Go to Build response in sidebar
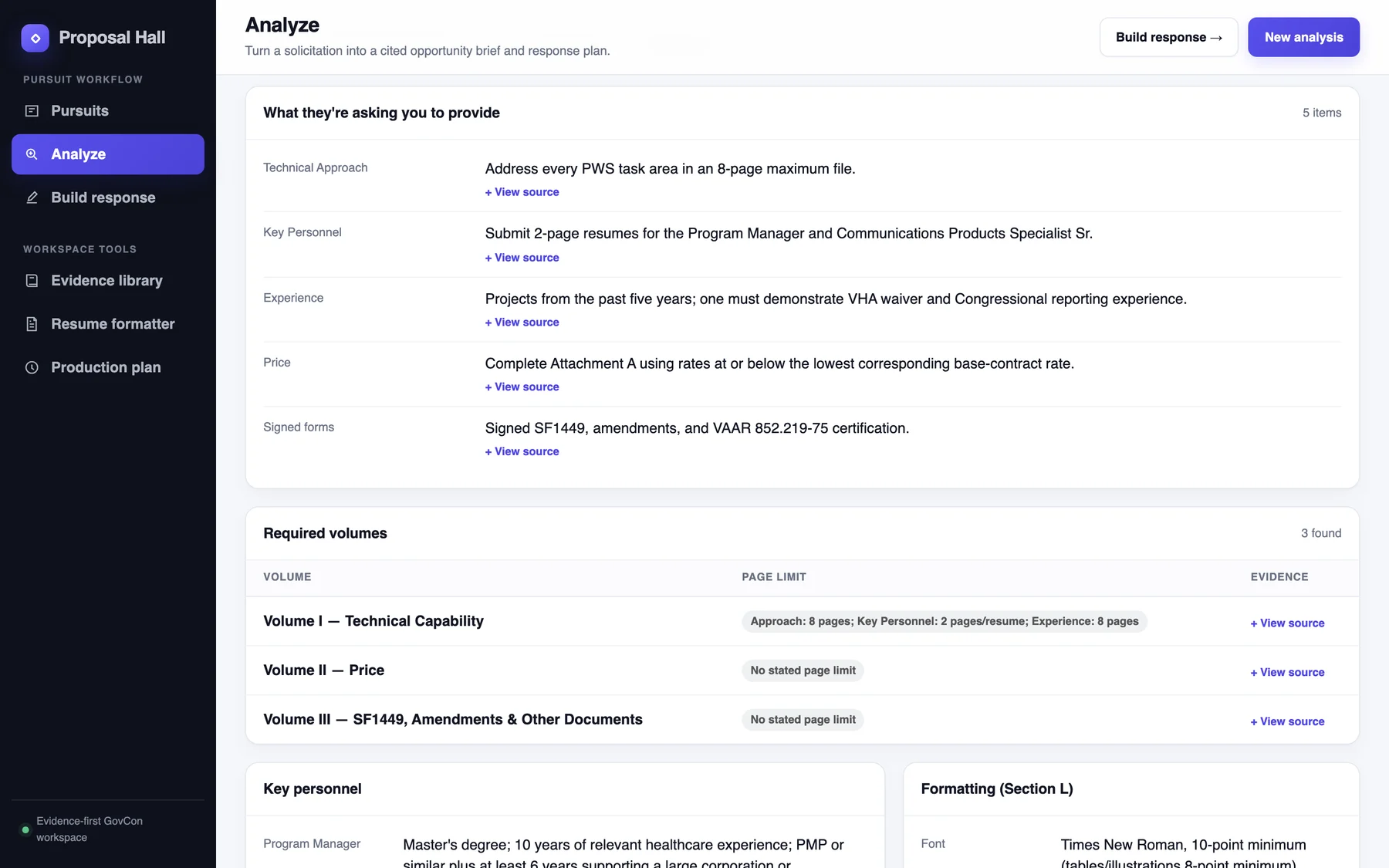 click(x=108, y=198)
